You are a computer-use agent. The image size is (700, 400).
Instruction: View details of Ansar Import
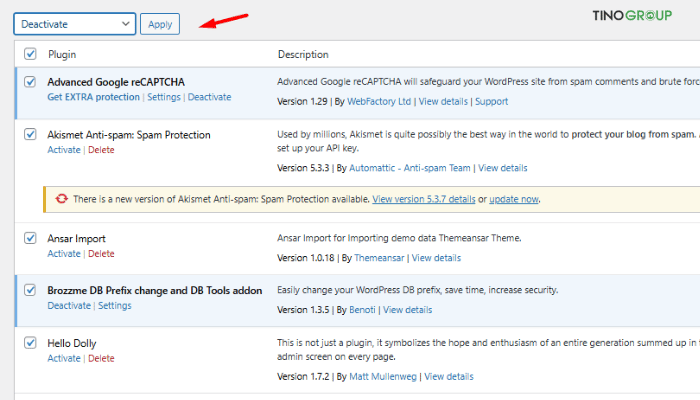tap(436, 258)
